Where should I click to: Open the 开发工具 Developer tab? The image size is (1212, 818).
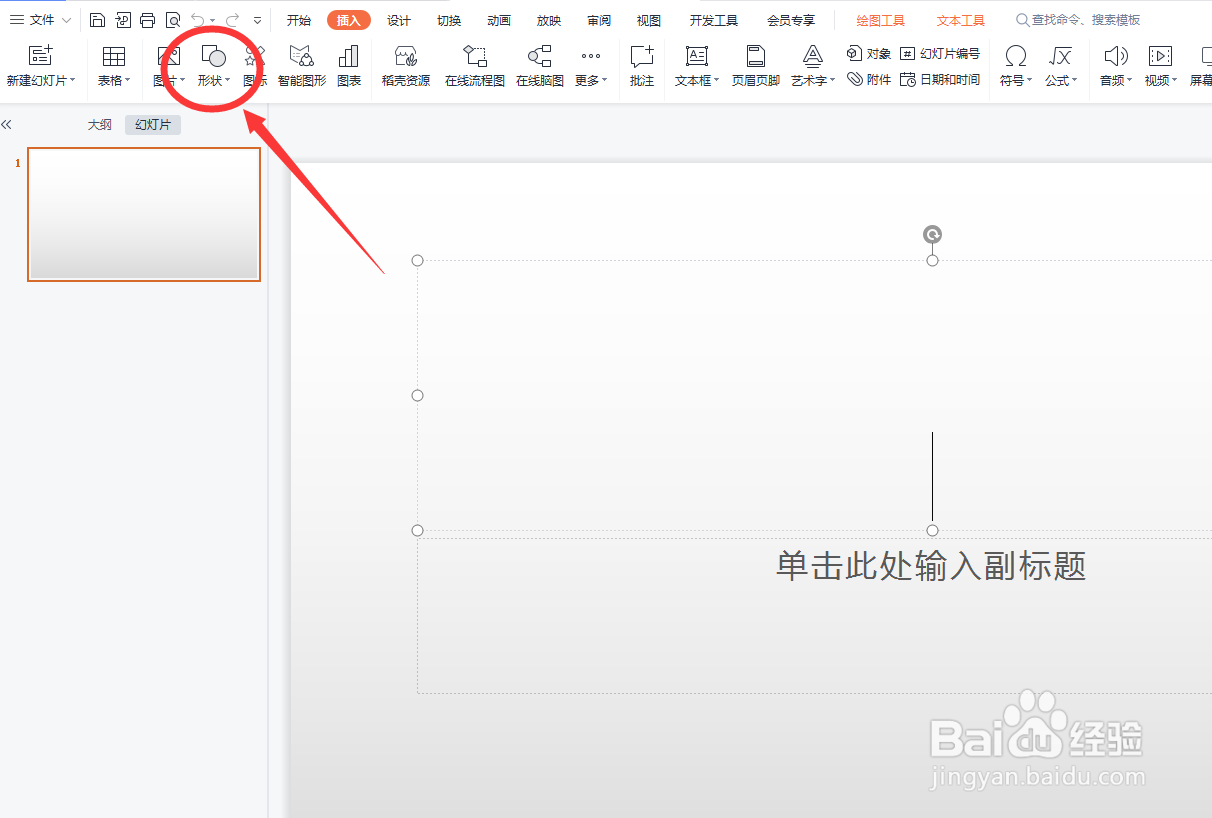tap(714, 20)
